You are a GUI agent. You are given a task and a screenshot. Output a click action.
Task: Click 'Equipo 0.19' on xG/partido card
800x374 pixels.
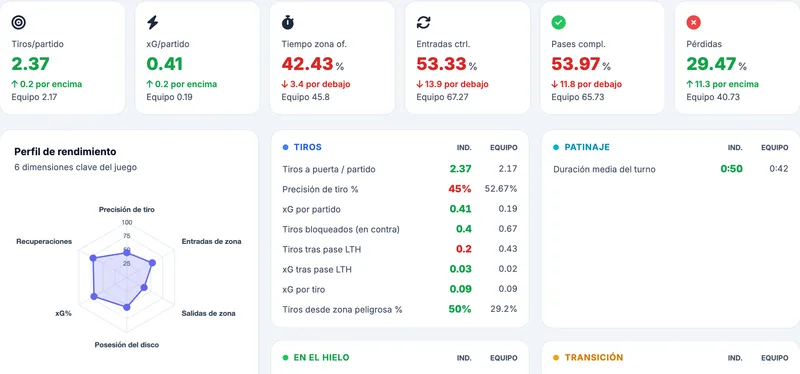point(169,97)
